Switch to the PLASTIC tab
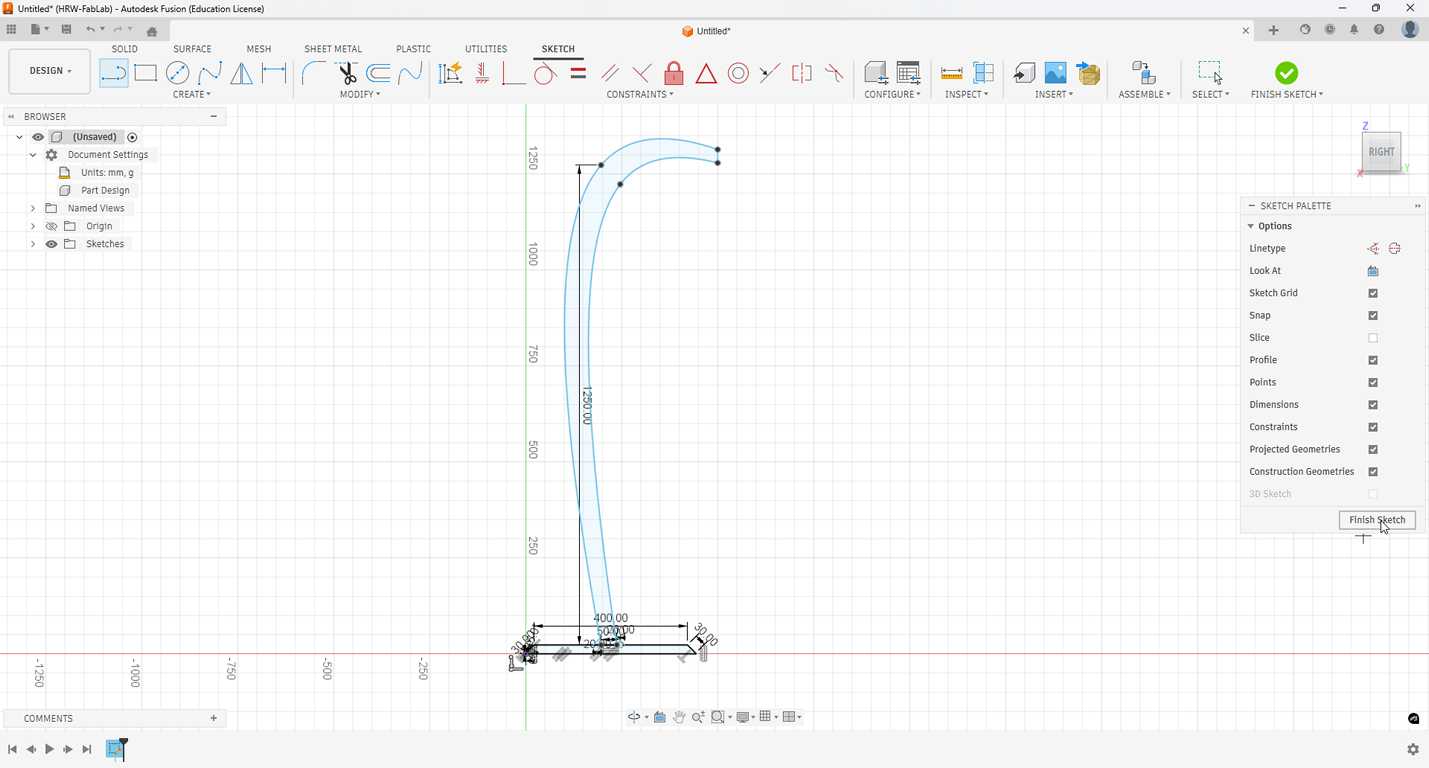This screenshot has height=768, width=1429. [x=414, y=49]
